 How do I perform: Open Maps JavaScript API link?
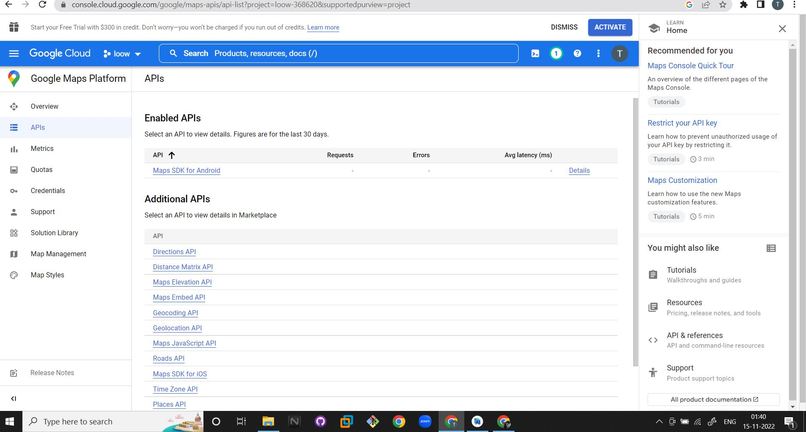tap(185, 344)
